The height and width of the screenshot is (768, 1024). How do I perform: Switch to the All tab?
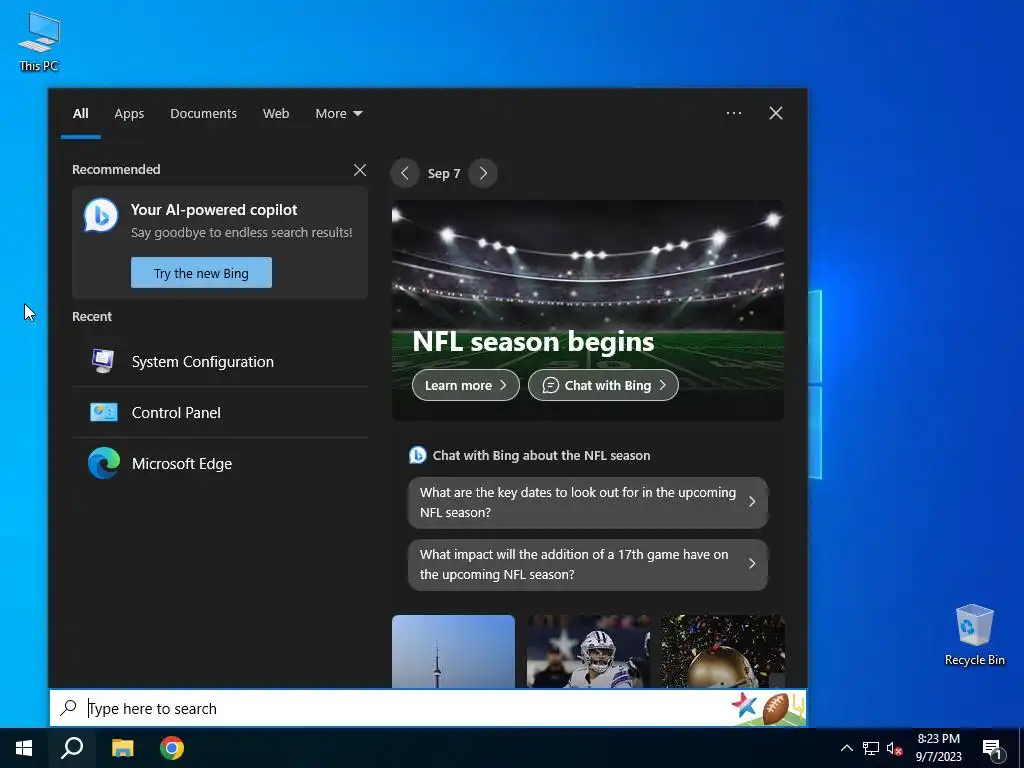click(x=80, y=114)
